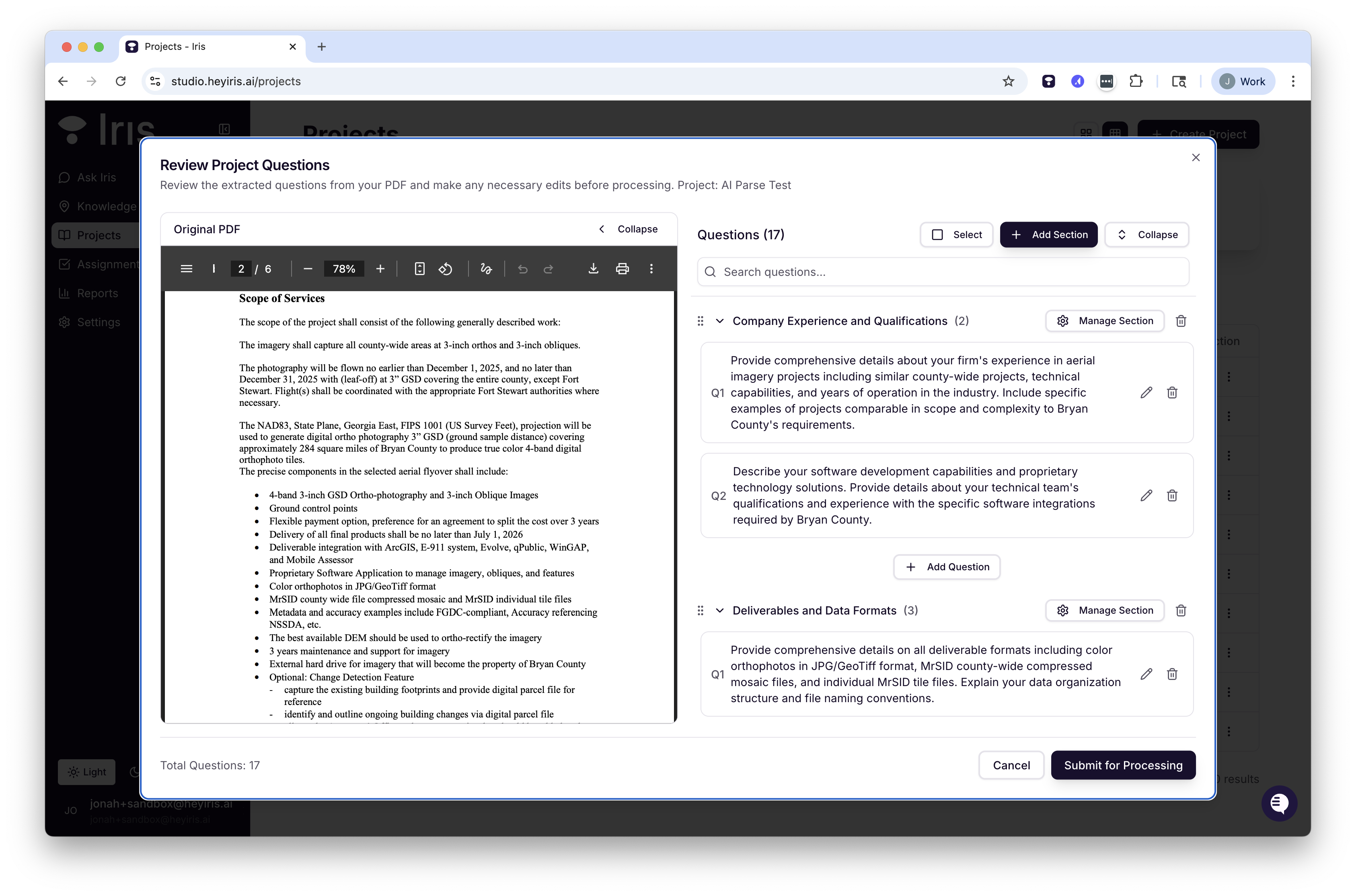Grab the Company Experience section drag handle
1356x896 pixels.
(701, 321)
